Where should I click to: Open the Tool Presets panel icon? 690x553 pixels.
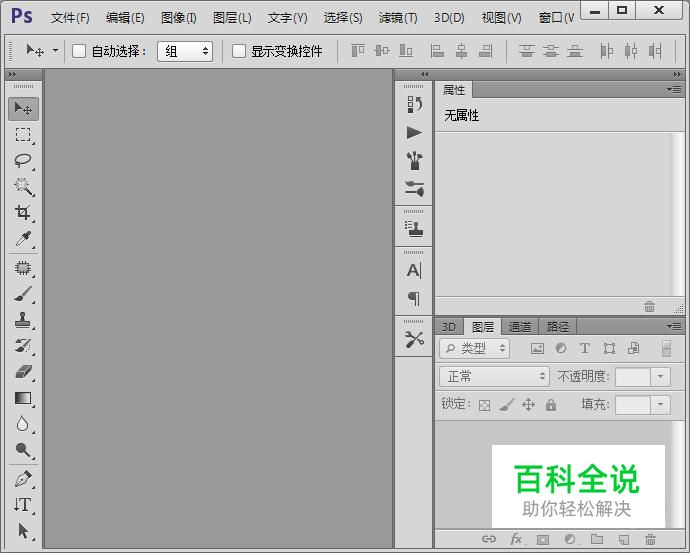[x=414, y=339]
